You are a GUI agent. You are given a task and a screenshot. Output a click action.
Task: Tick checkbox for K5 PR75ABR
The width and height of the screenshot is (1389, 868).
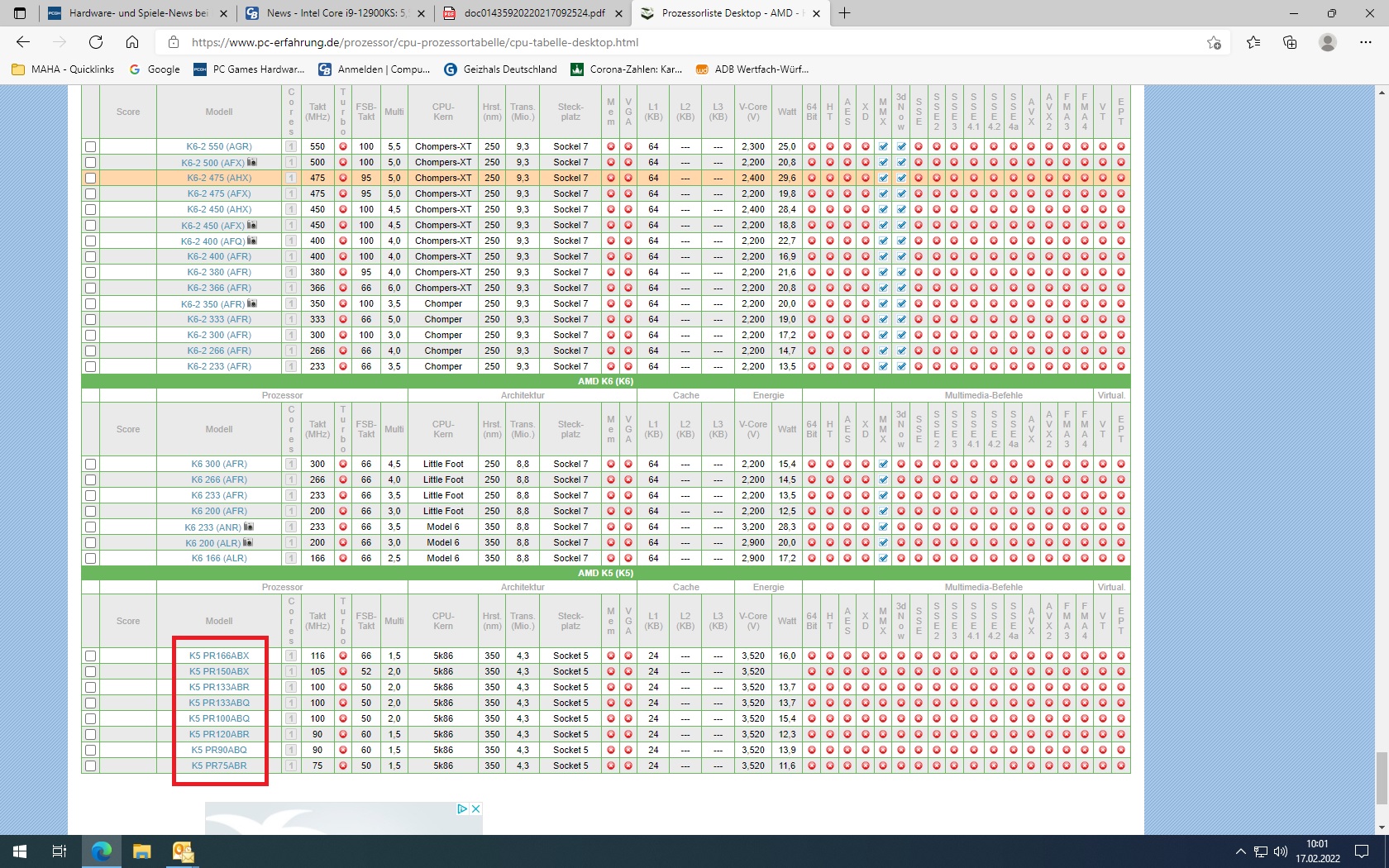[90, 765]
